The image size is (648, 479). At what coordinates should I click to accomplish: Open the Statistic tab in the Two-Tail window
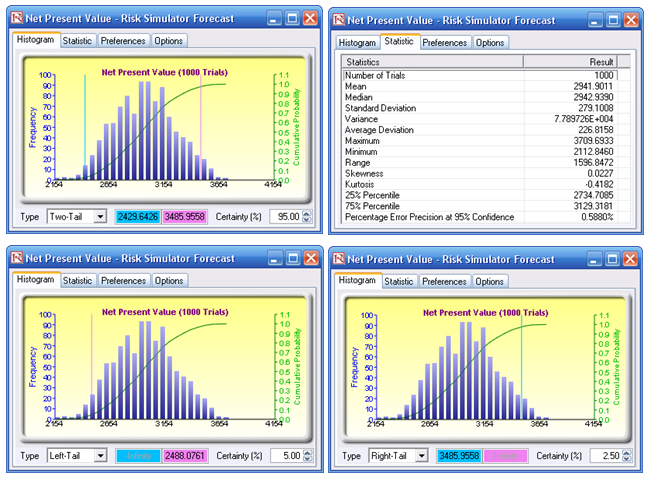pos(77,41)
